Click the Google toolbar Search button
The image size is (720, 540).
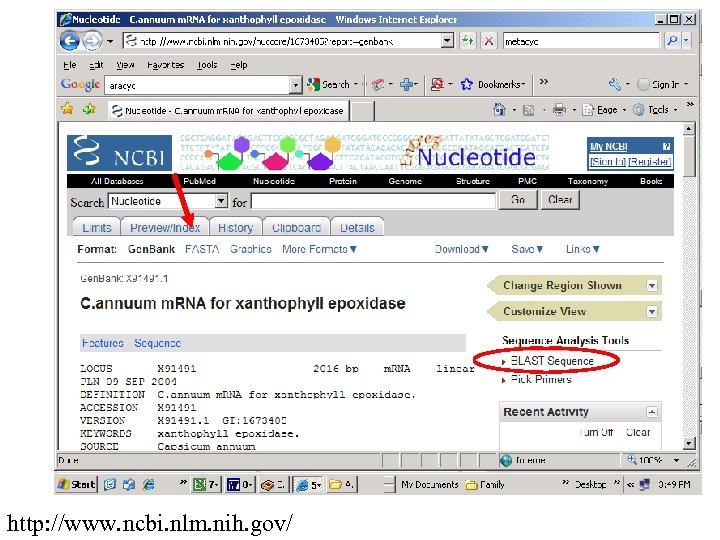point(332,84)
